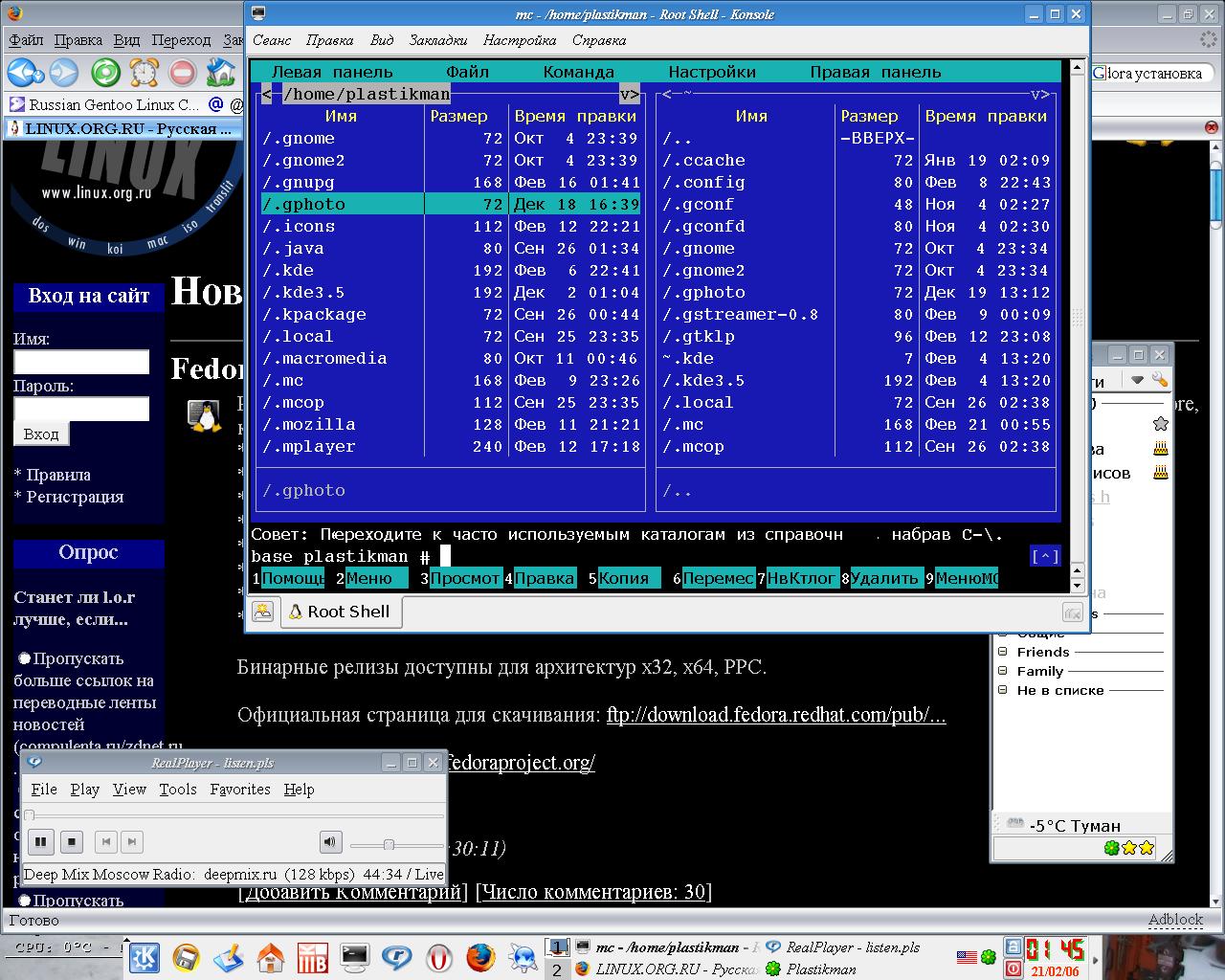The image size is (1225, 980).
Task: Stop playback in RealPlayer
Action: click(x=72, y=842)
